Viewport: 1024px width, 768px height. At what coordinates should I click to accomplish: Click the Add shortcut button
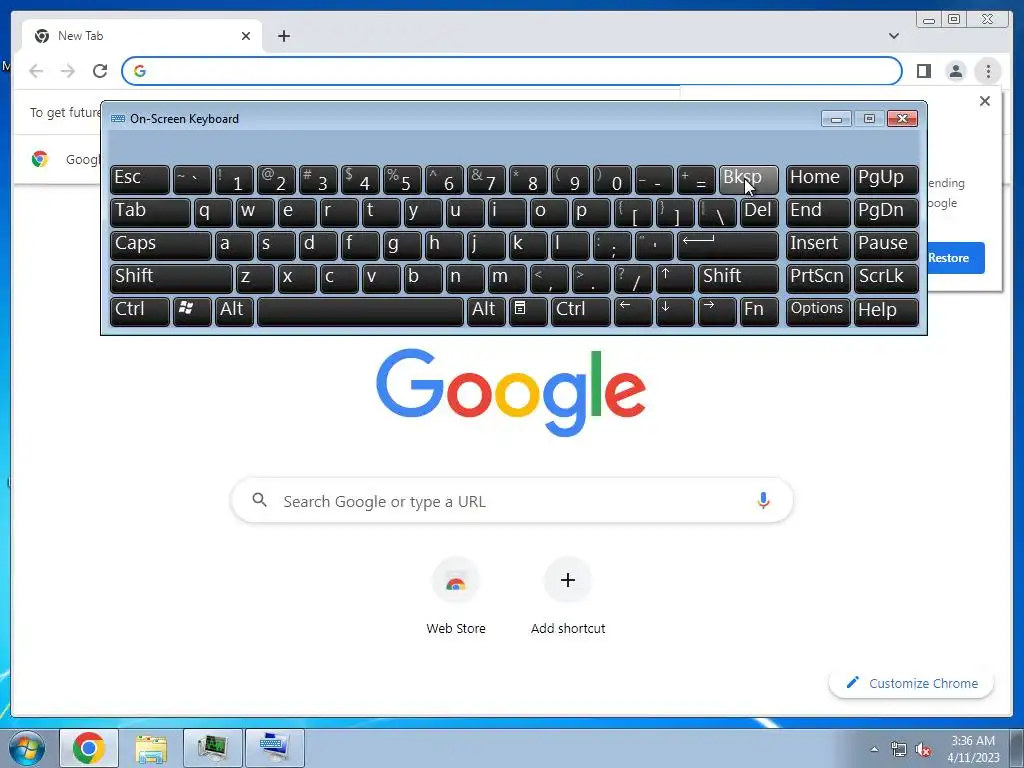tap(568, 596)
